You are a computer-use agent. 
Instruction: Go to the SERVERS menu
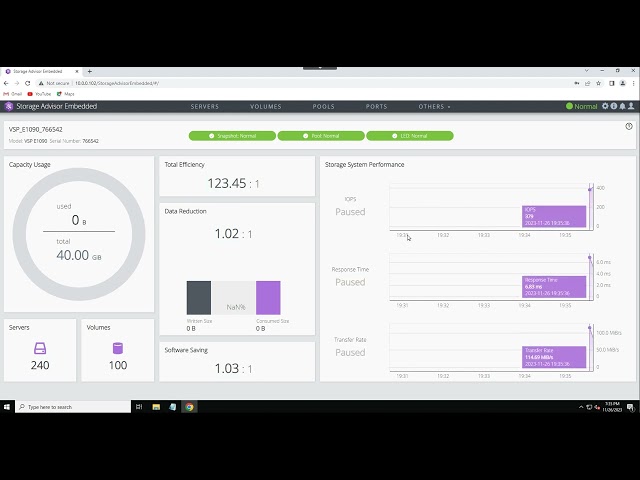204,107
